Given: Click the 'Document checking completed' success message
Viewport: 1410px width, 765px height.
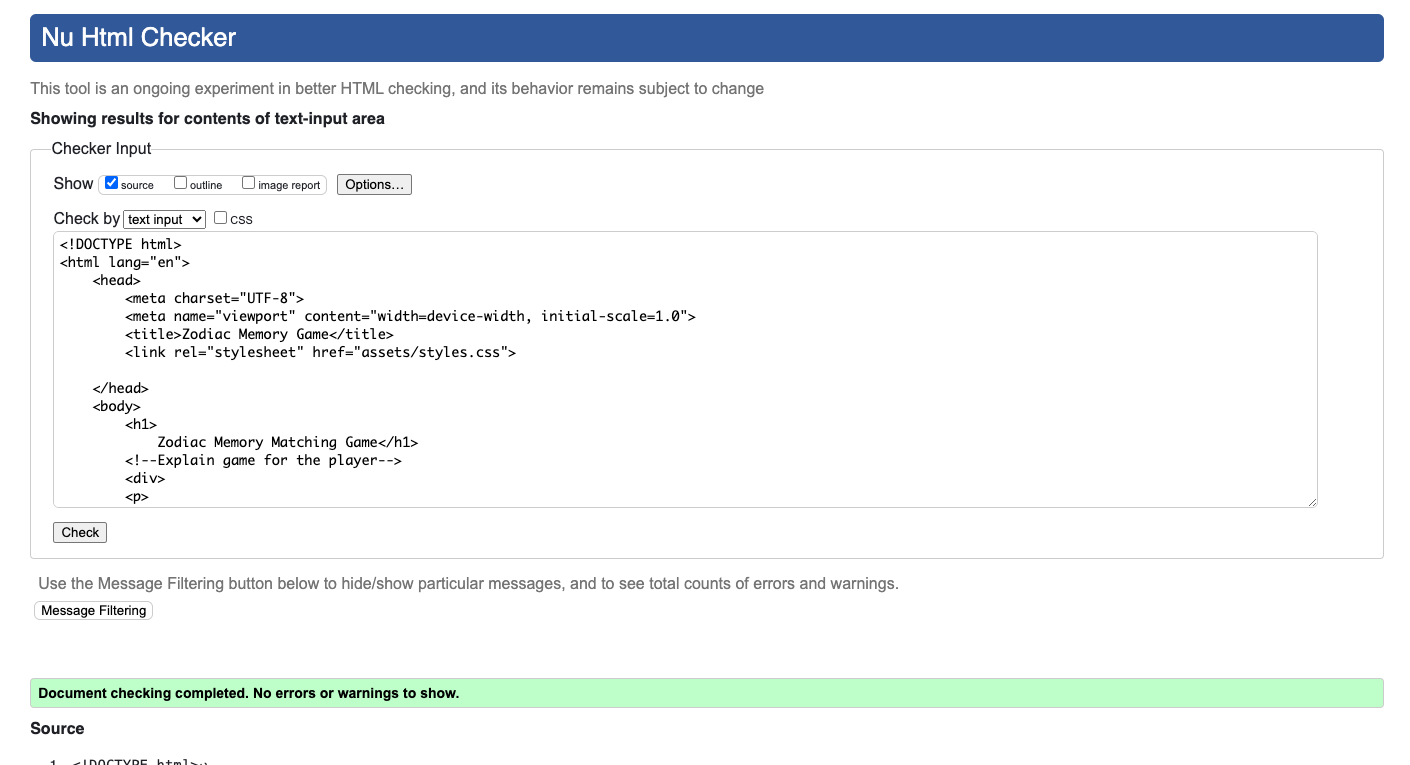Looking at the screenshot, I should tap(707, 693).
